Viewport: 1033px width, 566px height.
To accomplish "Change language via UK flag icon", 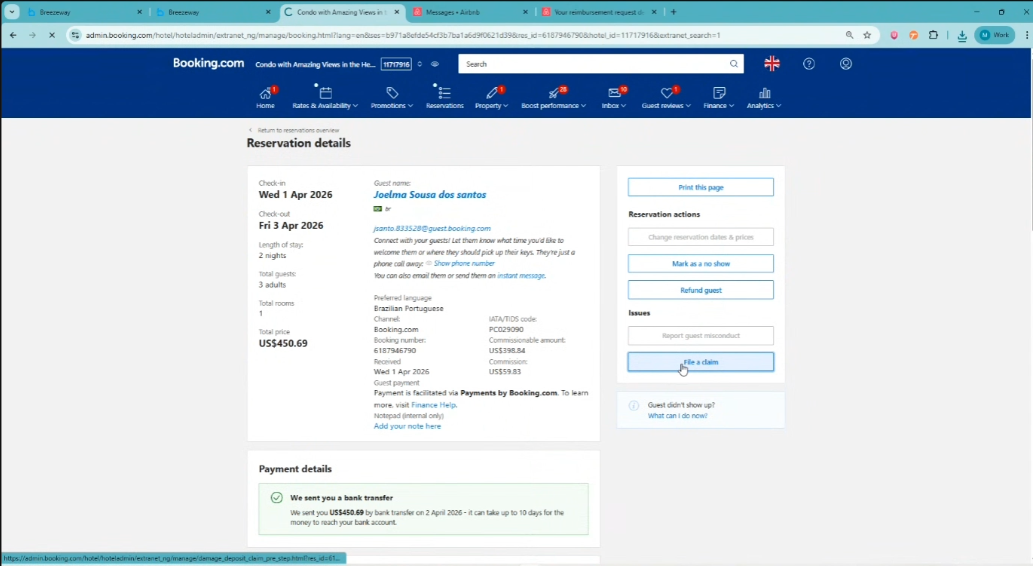I will 771,64.
